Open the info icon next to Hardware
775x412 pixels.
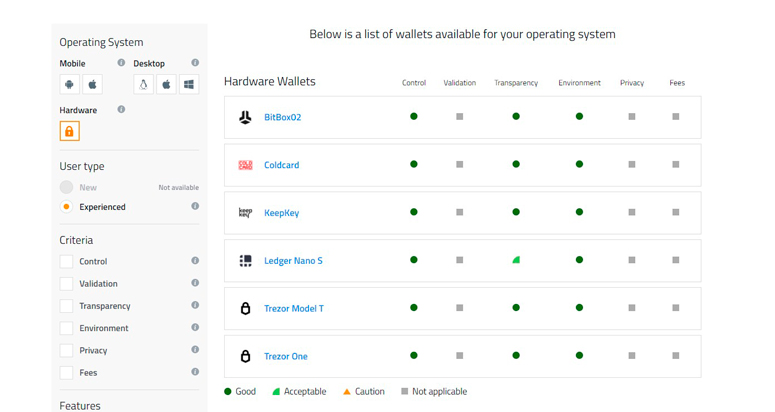point(121,110)
